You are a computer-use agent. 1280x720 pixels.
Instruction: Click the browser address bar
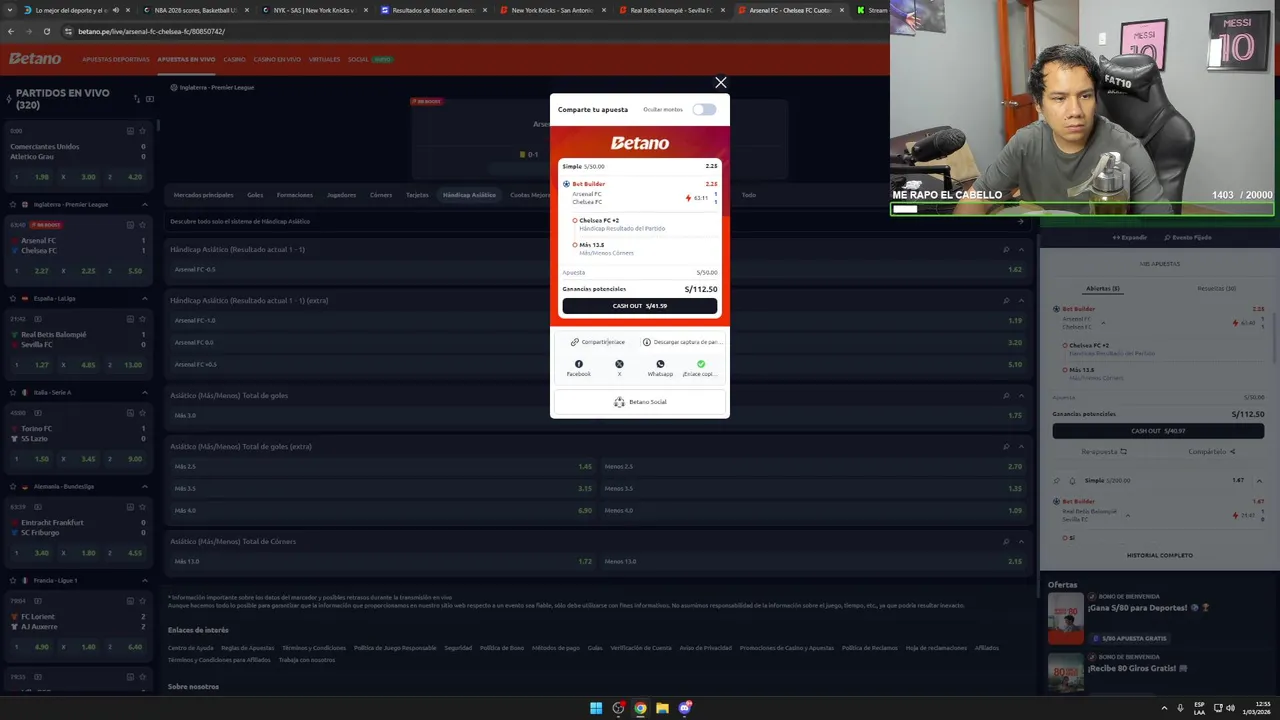(x=470, y=31)
